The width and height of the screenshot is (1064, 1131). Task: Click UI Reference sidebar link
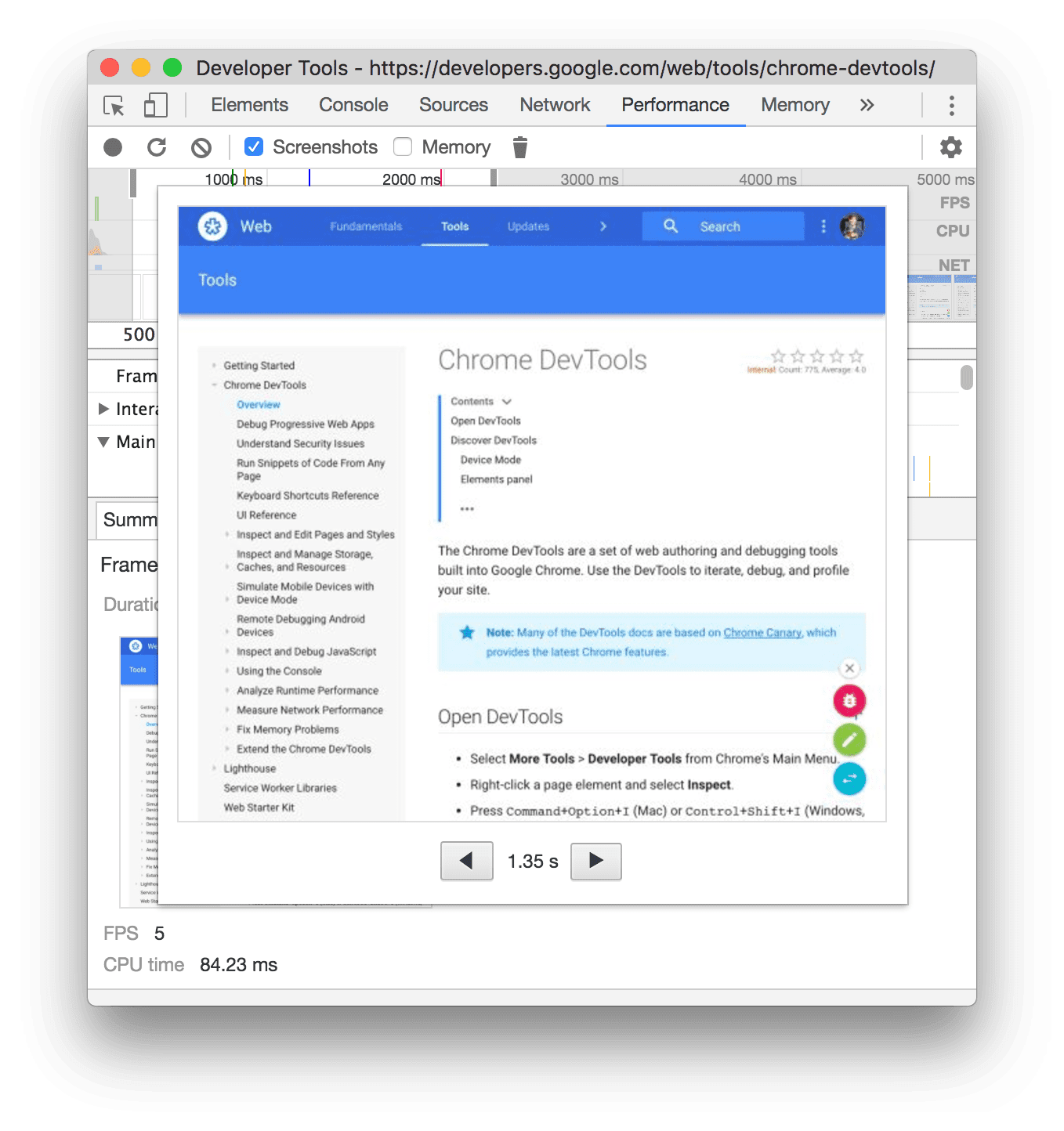point(266,515)
